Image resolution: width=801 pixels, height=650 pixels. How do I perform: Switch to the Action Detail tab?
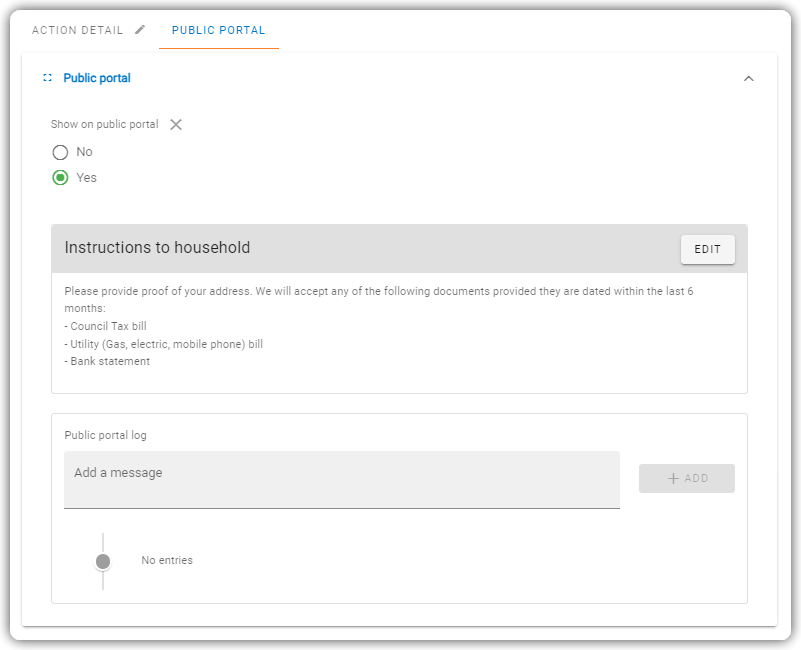click(x=78, y=30)
